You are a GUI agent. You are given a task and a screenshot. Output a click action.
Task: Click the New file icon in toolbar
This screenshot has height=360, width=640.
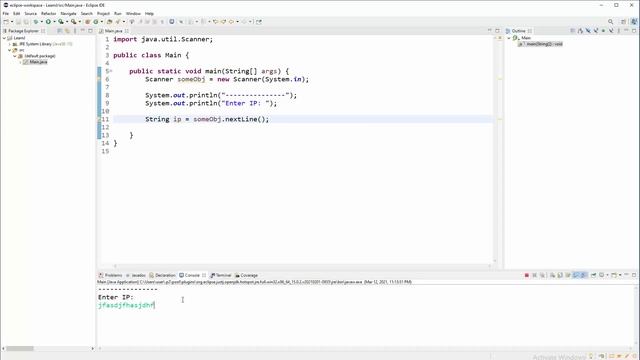click(6, 22)
